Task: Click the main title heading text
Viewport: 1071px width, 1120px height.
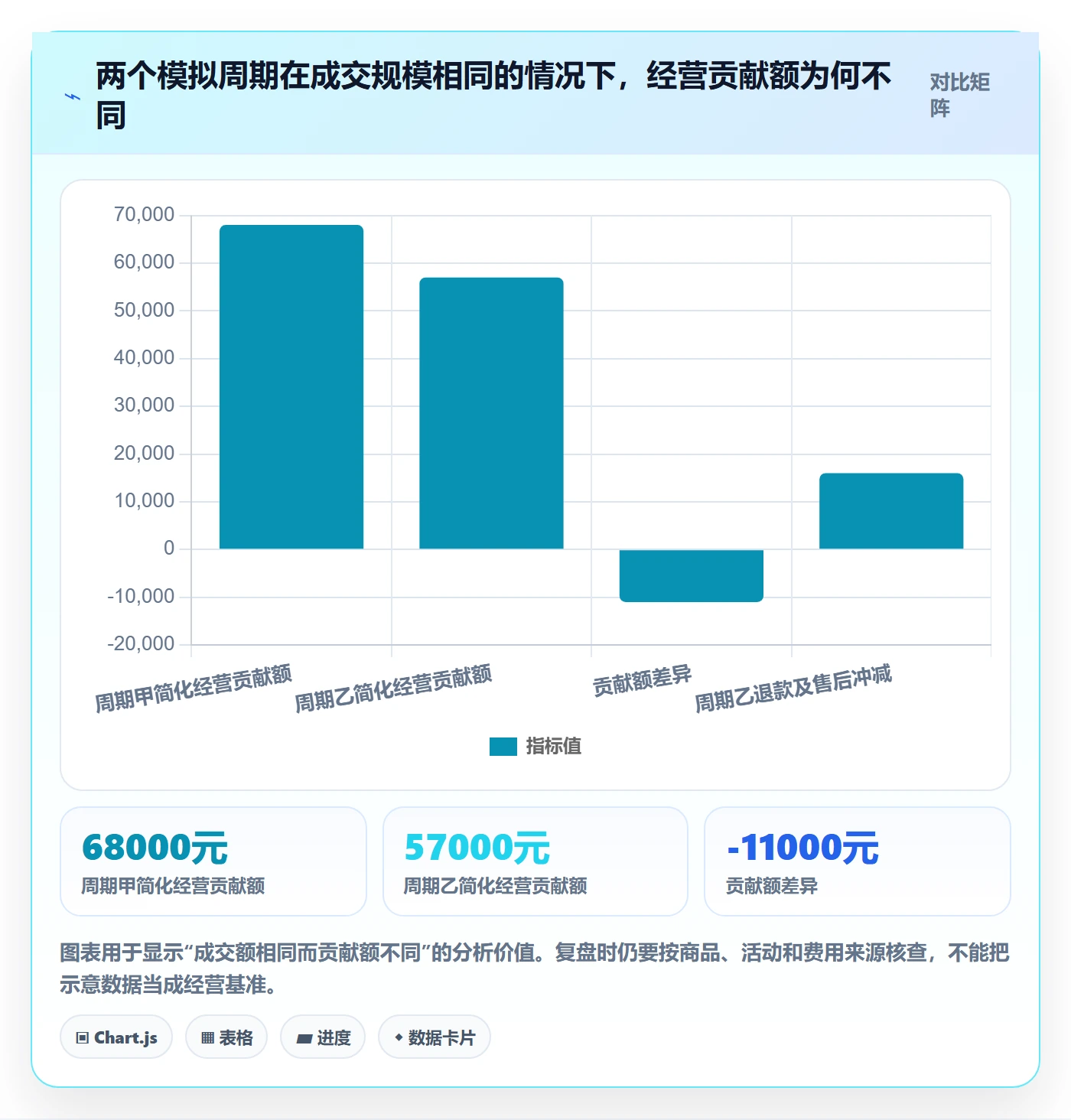Action: click(493, 96)
